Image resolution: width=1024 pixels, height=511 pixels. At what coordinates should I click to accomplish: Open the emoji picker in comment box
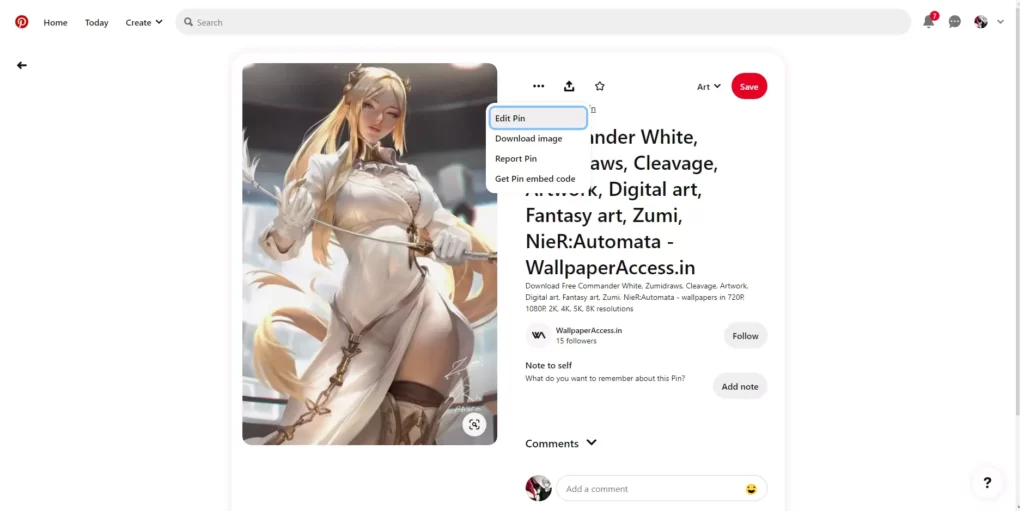tap(751, 489)
